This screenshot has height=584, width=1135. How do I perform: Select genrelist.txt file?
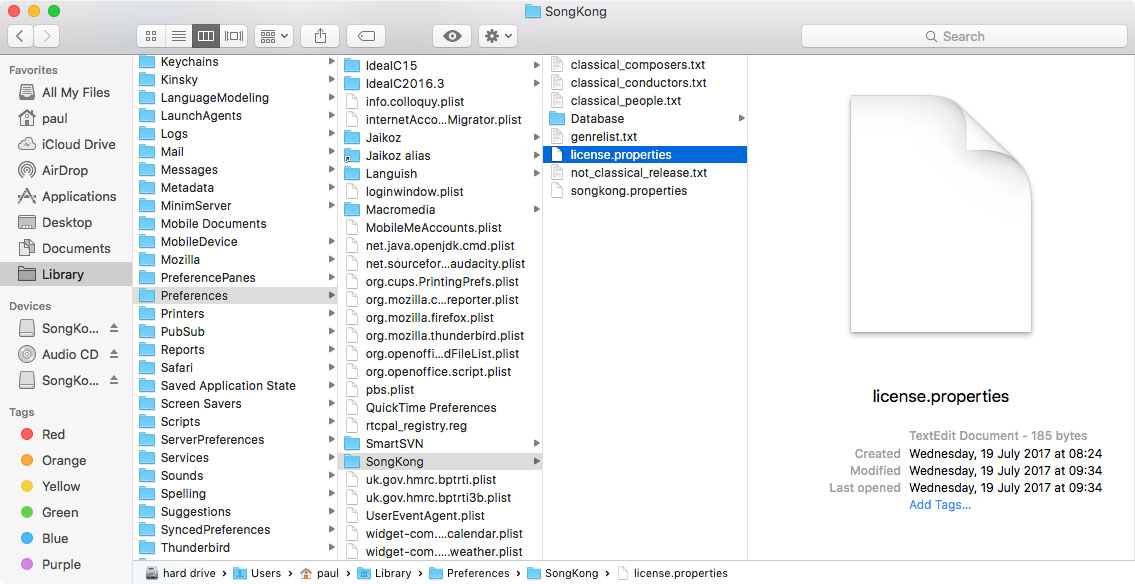click(x=645, y=136)
